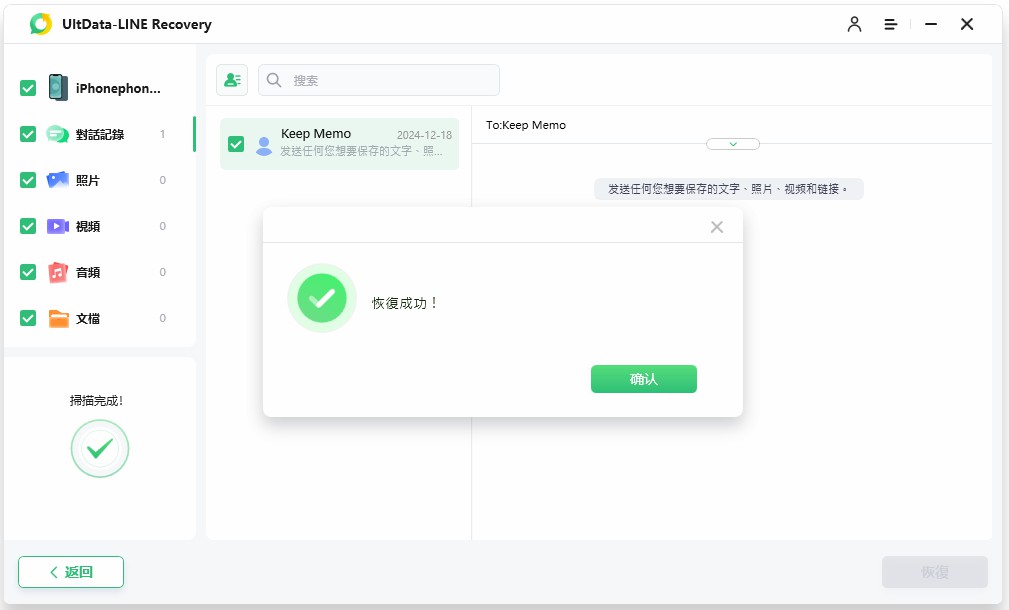Toggle the 文檔 checkbox

[28, 318]
